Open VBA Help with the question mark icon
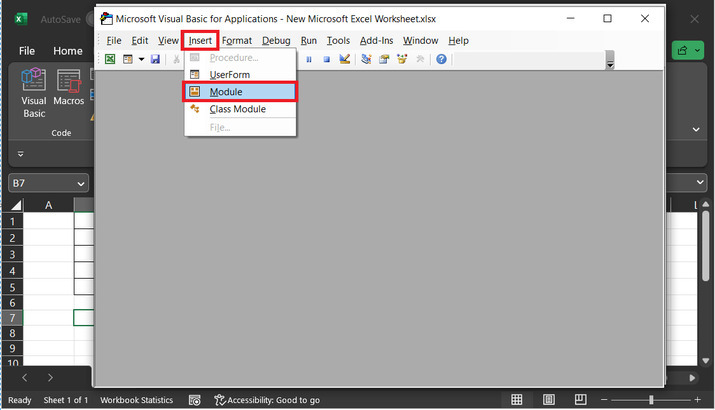The height and width of the screenshot is (410, 715). (x=441, y=59)
